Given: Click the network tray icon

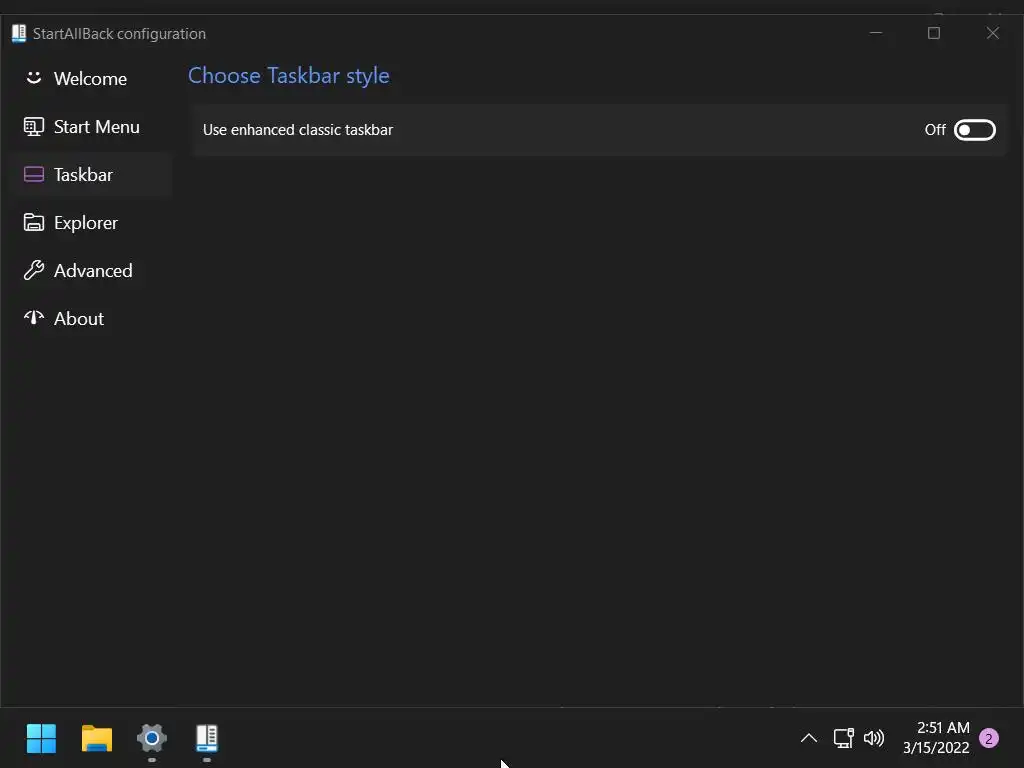Looking at the screenshot, I should [843, 739].
